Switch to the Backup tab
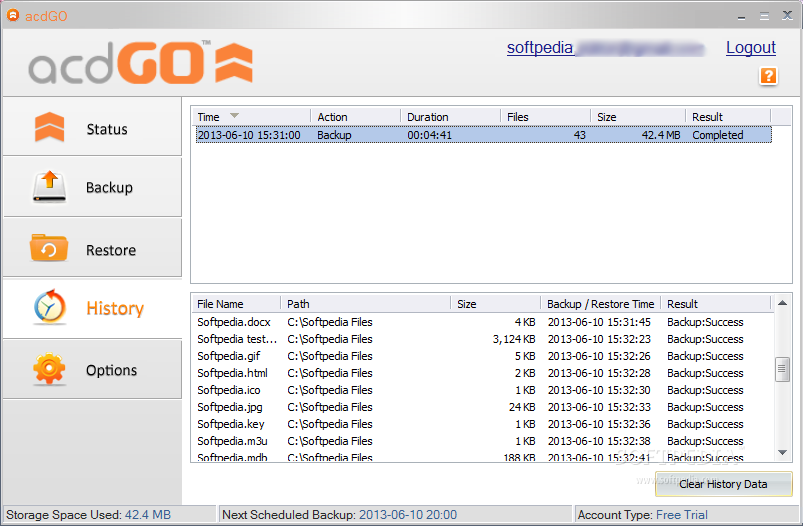Viewport: 803px width, 526px height. [92, 187]
